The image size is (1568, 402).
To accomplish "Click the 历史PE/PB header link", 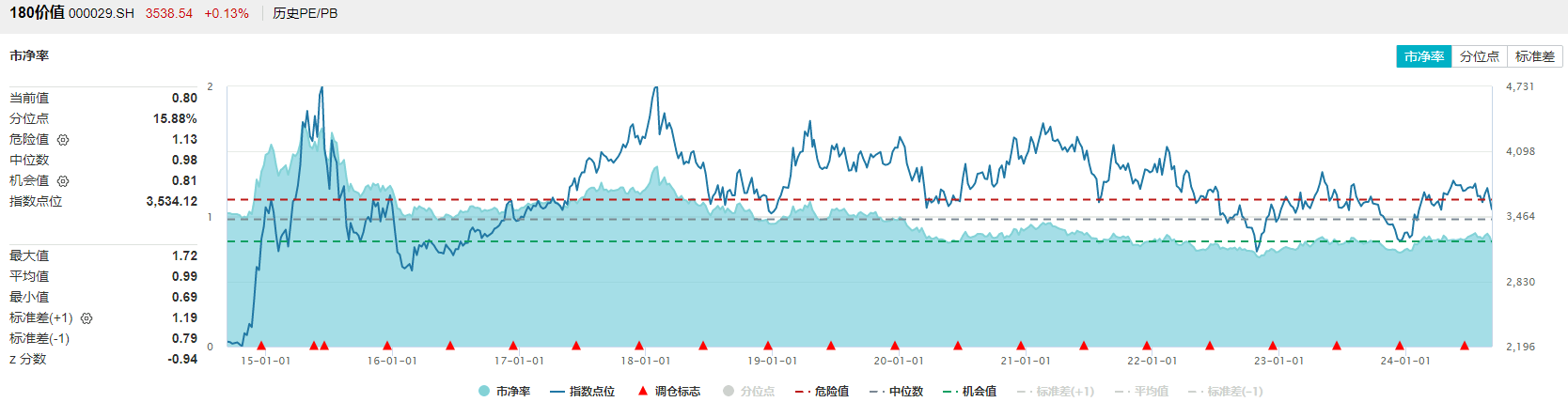I will click(x=305, y=14).
